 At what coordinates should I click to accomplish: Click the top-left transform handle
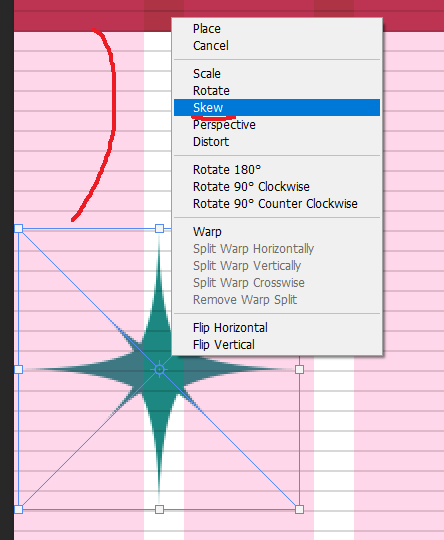tap(19, 228)
